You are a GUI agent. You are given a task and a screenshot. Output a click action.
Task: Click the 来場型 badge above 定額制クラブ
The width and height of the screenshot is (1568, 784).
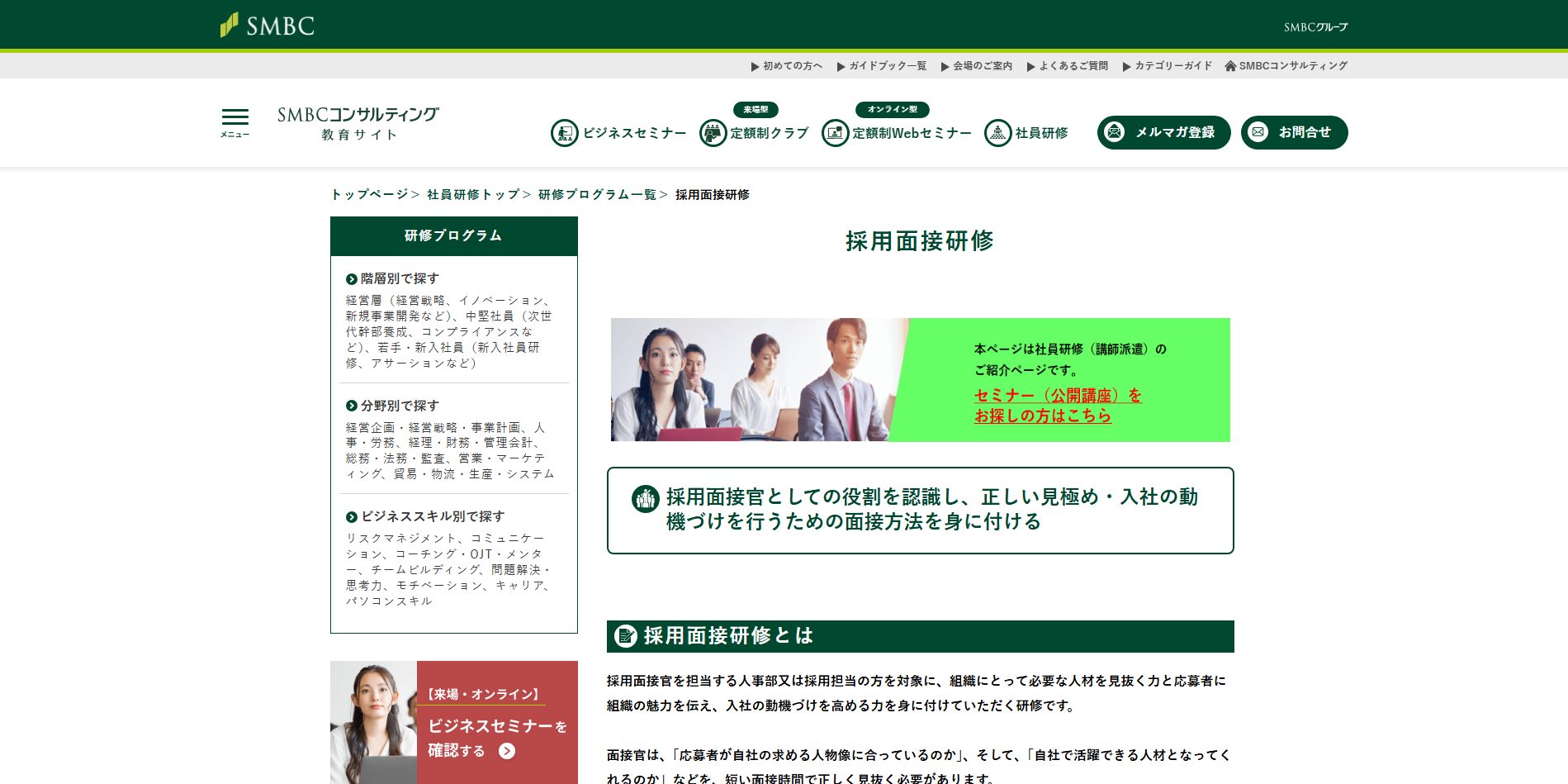pyautogui.click(x=756, y=109)
